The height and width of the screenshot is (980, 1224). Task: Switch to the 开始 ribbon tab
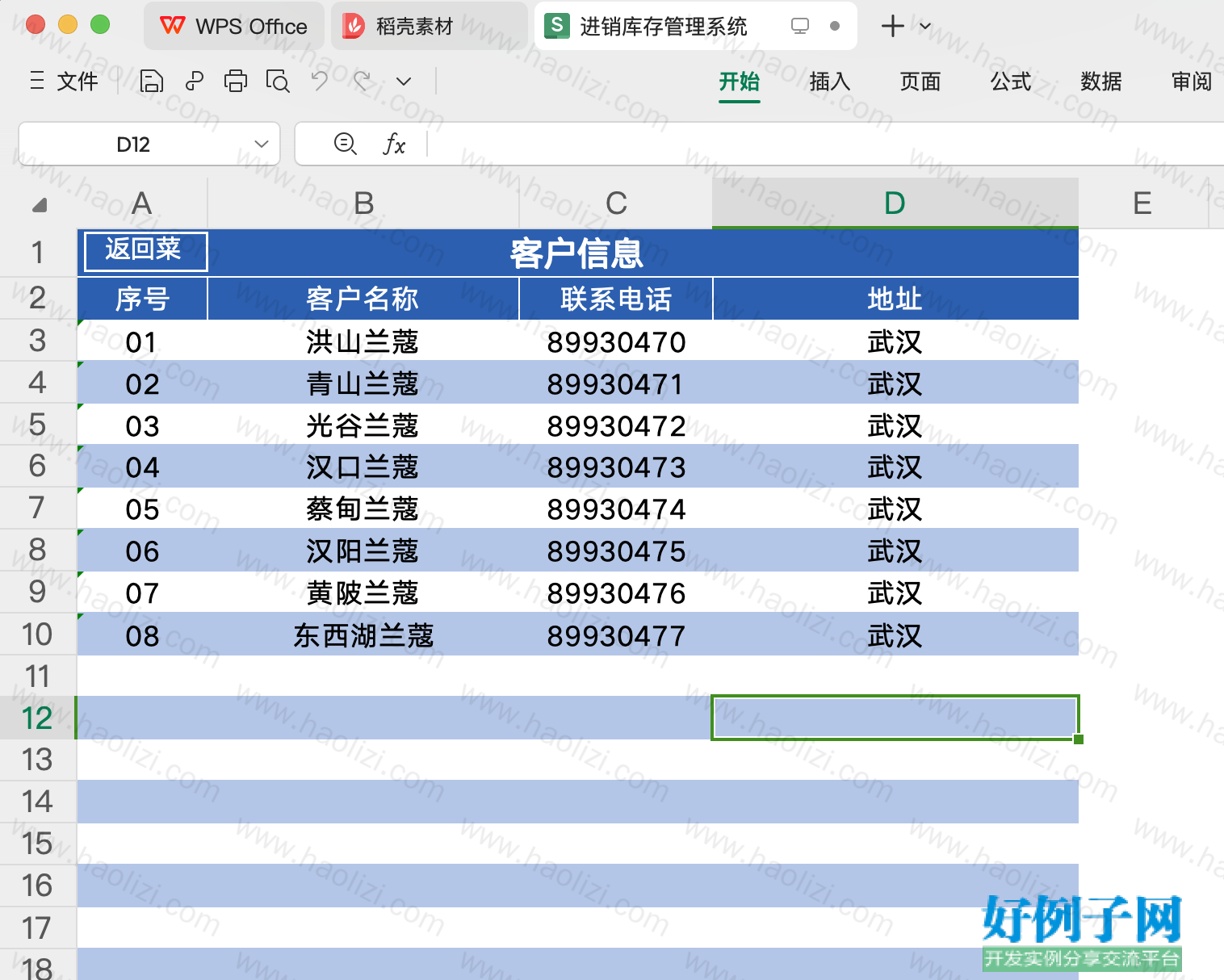tap(740, 82)
